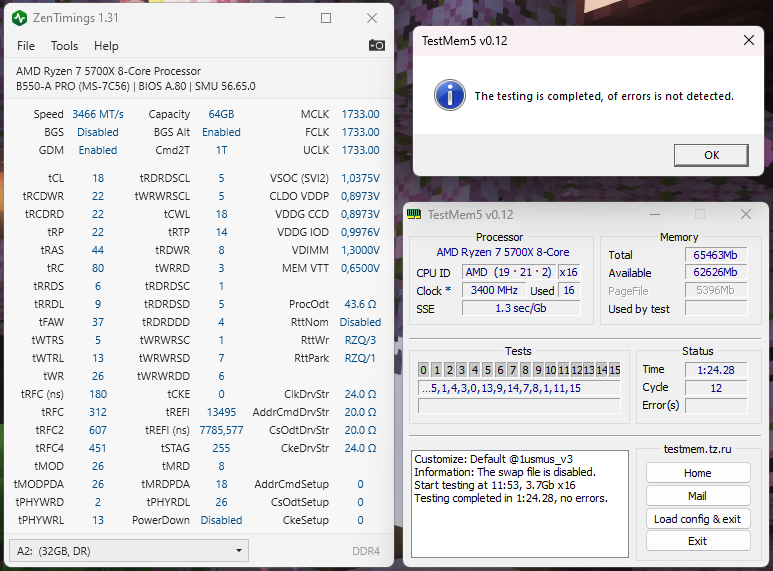Screen dimensions: 773x571
Task: Click the empty Used by test field
Action: click(x=715, y=309)
